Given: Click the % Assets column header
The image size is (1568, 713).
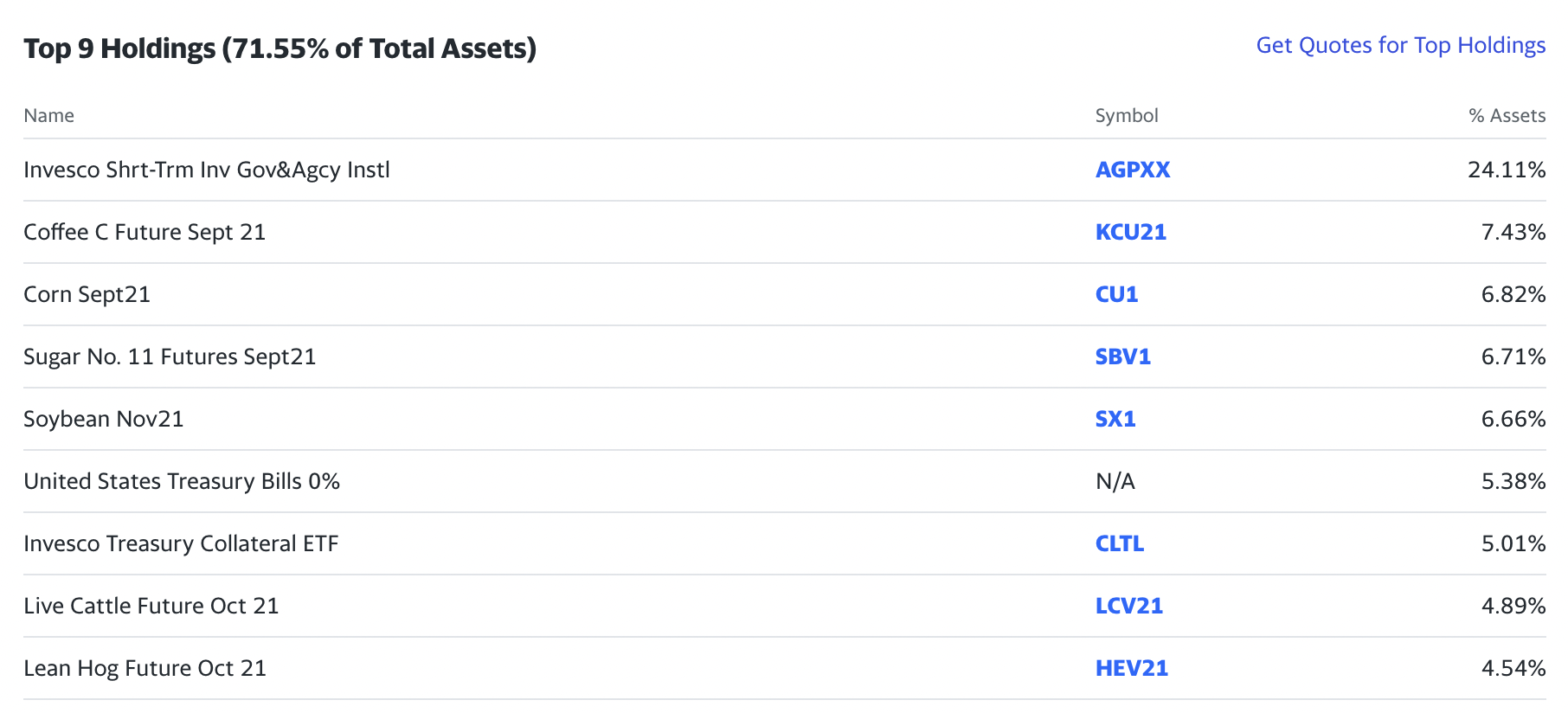Looking at the screenshot, I should (x=1507, y=116).
